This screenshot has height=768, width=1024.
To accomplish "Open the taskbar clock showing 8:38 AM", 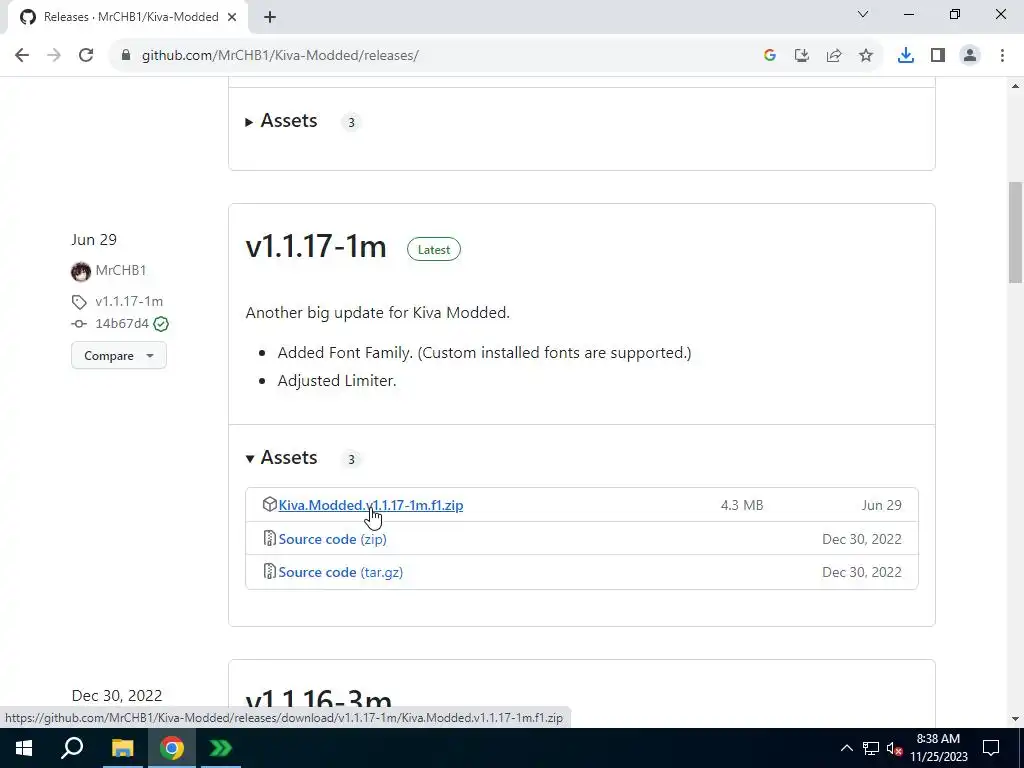I will pos(938,748).
